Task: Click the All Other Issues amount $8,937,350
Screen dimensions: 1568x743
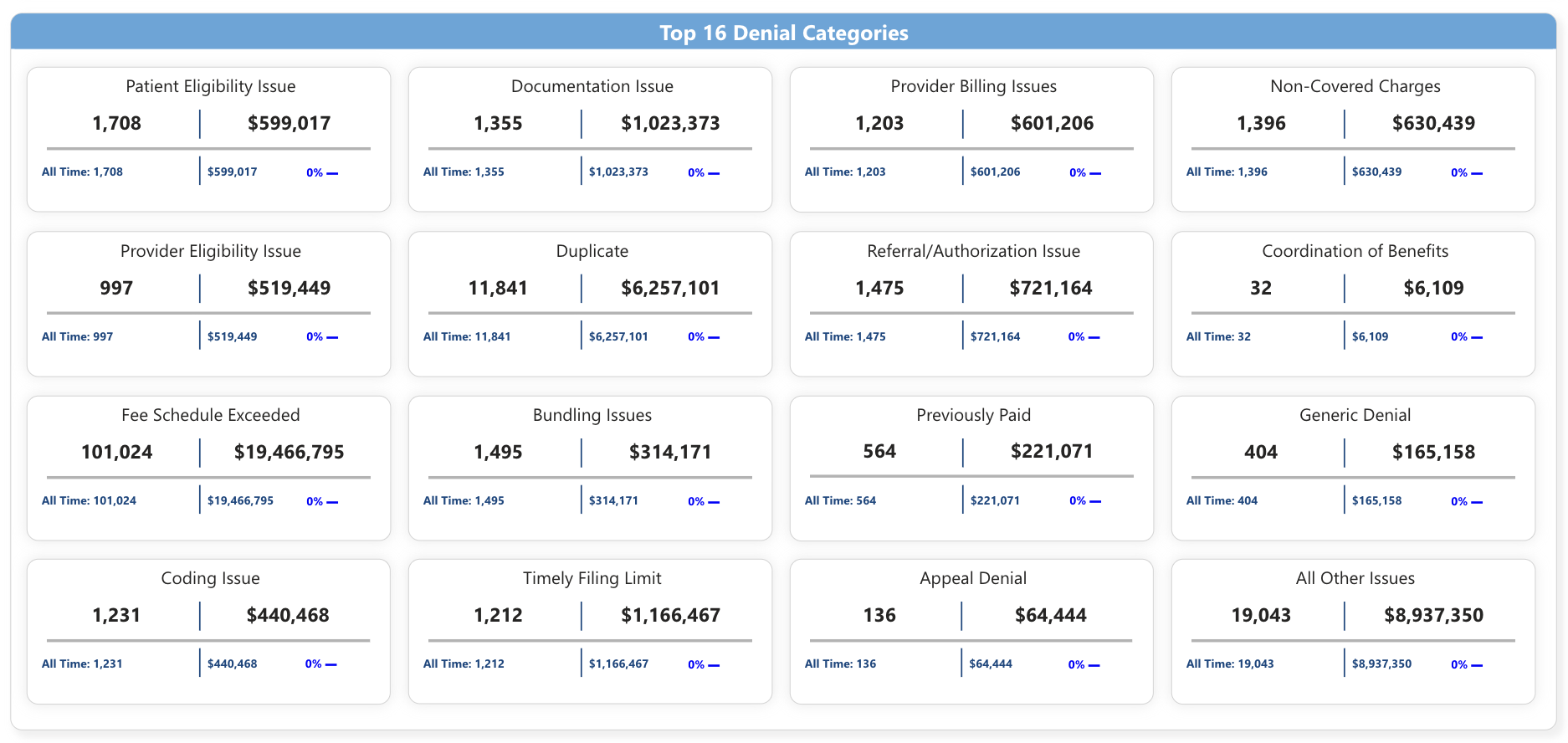Action: coord(1433,615)
